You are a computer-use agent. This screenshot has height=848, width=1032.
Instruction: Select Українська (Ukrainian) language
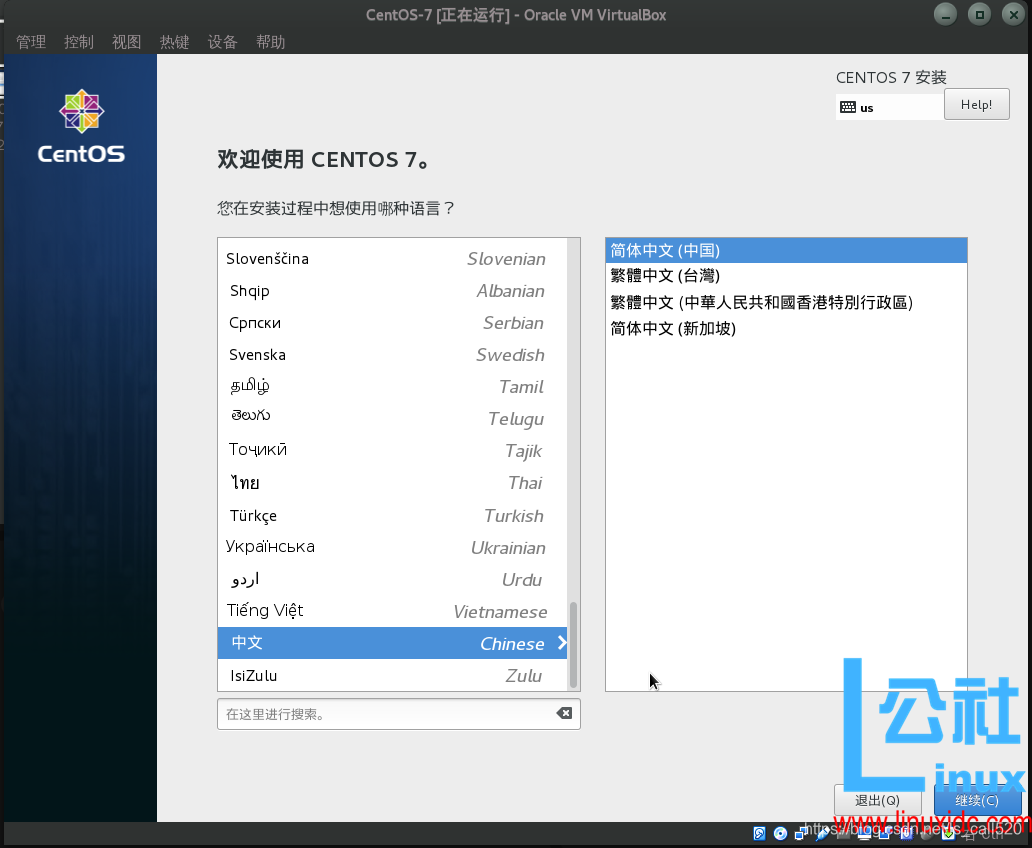pyautogui.click(x=392, y=547)
